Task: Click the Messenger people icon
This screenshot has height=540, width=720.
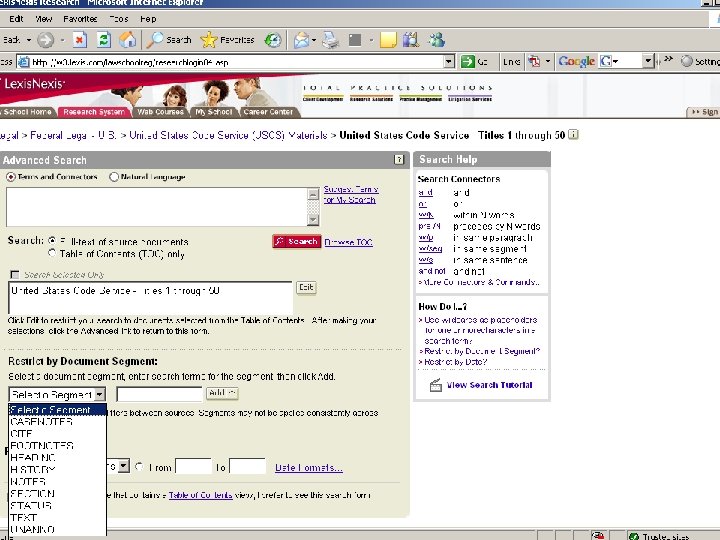Action: tap(437, 40)
